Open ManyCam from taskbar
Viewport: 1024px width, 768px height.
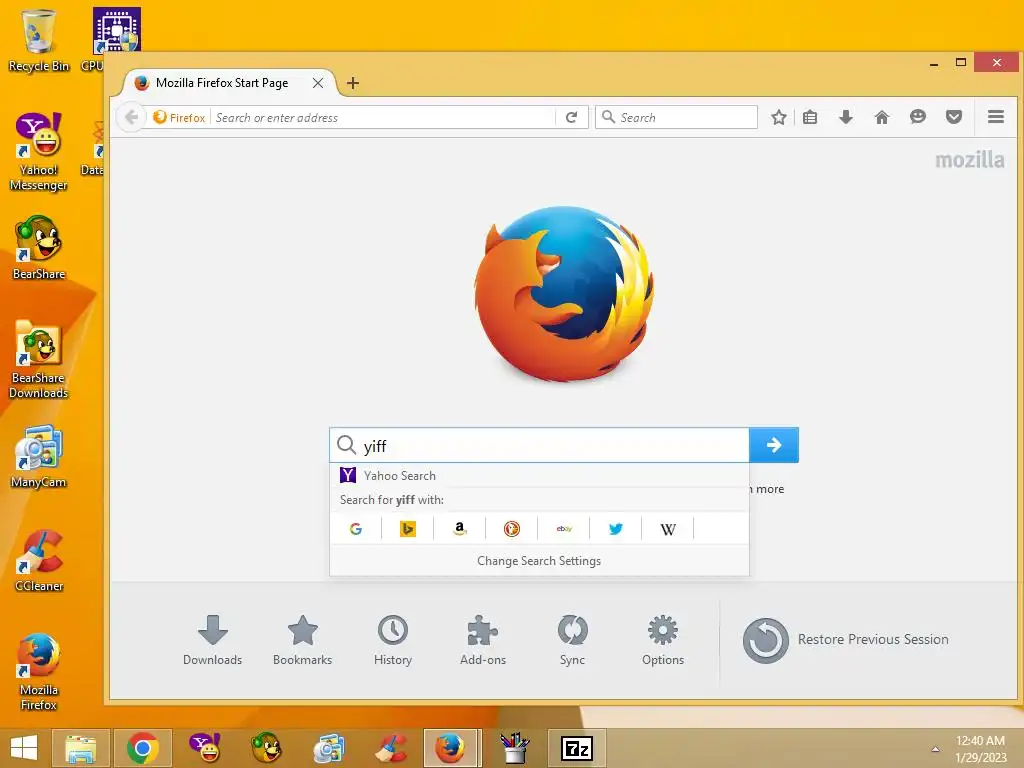(328, 748)
